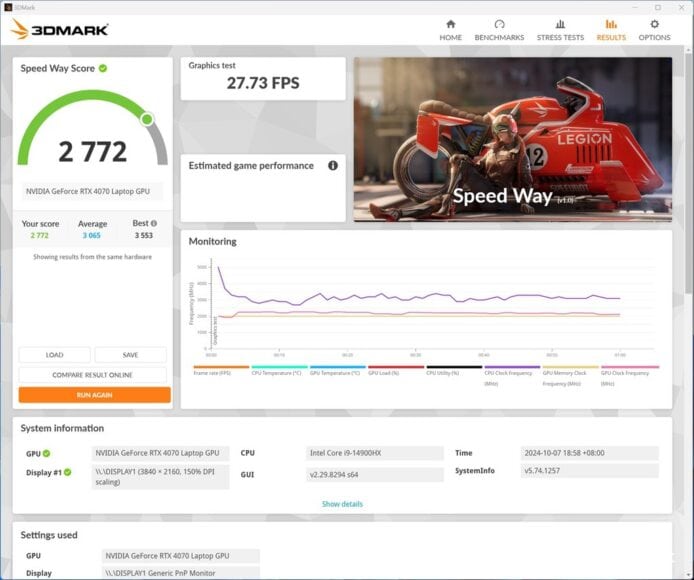The height and width of the screenshot is (580, 694).
Task: Switch to the Results tab
Action: click(x=611, y=29)
